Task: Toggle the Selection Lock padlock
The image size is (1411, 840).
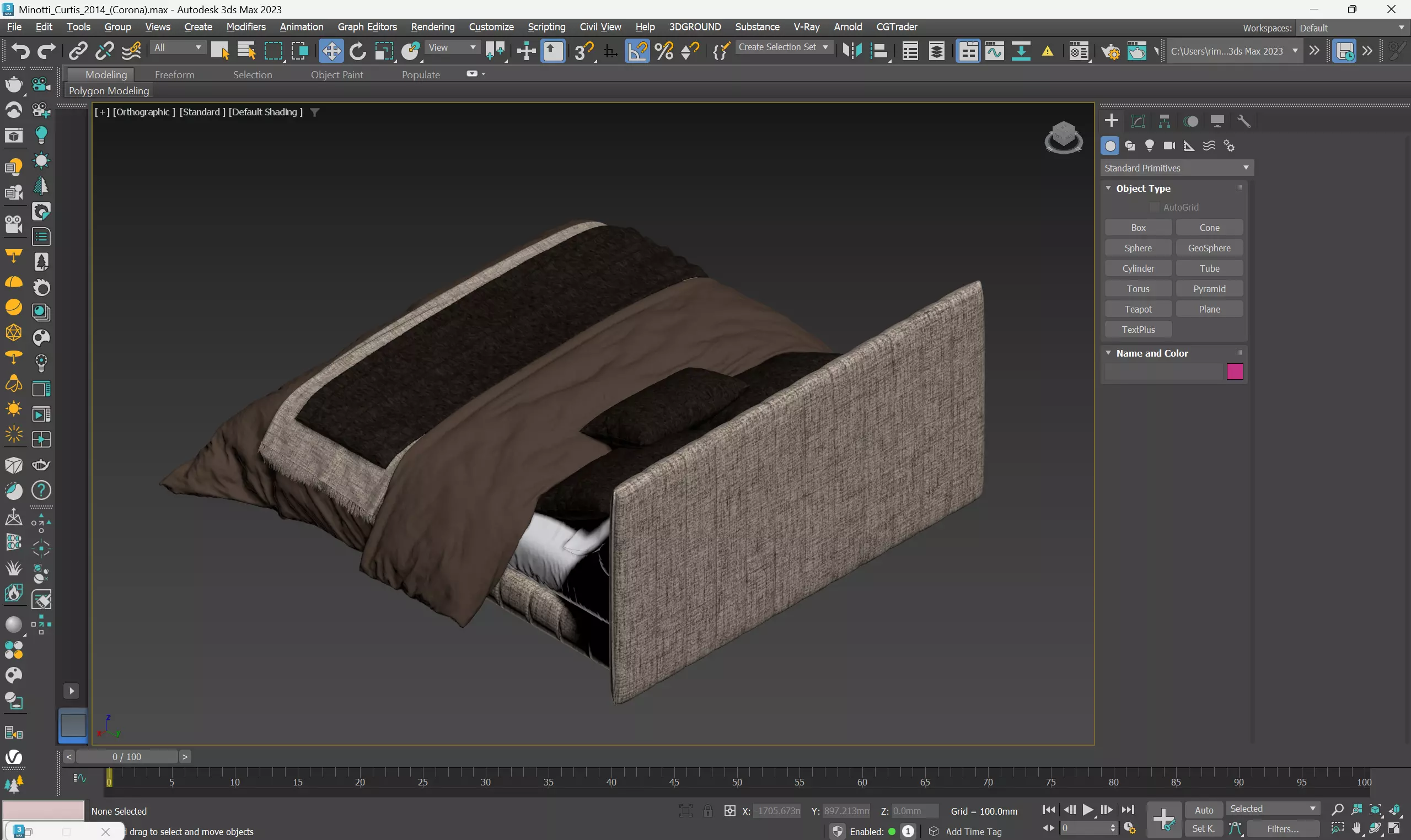Action: [708, 811]
